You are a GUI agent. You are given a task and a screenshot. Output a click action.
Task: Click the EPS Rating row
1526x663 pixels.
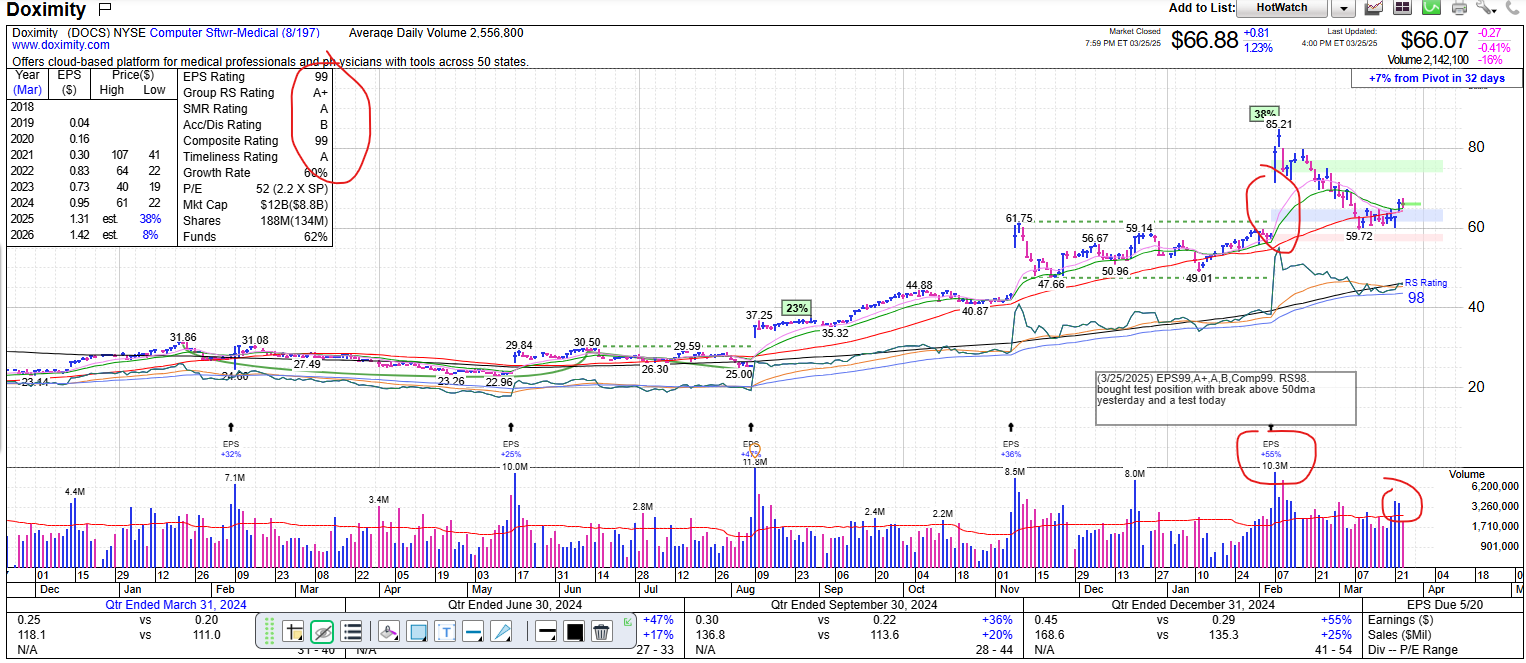click(256, 77)
